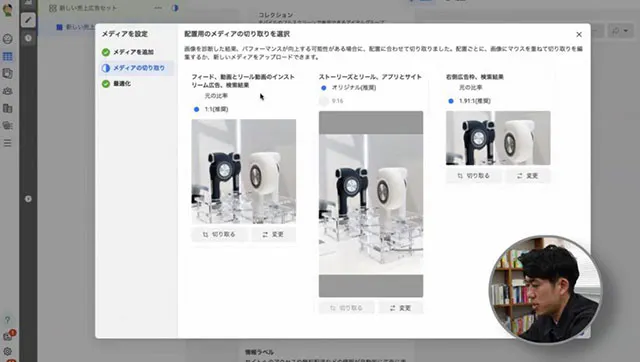The image size is (640, 362).
Task: Open the smiley face icon in the left sidebar
Action: point(7,39)
